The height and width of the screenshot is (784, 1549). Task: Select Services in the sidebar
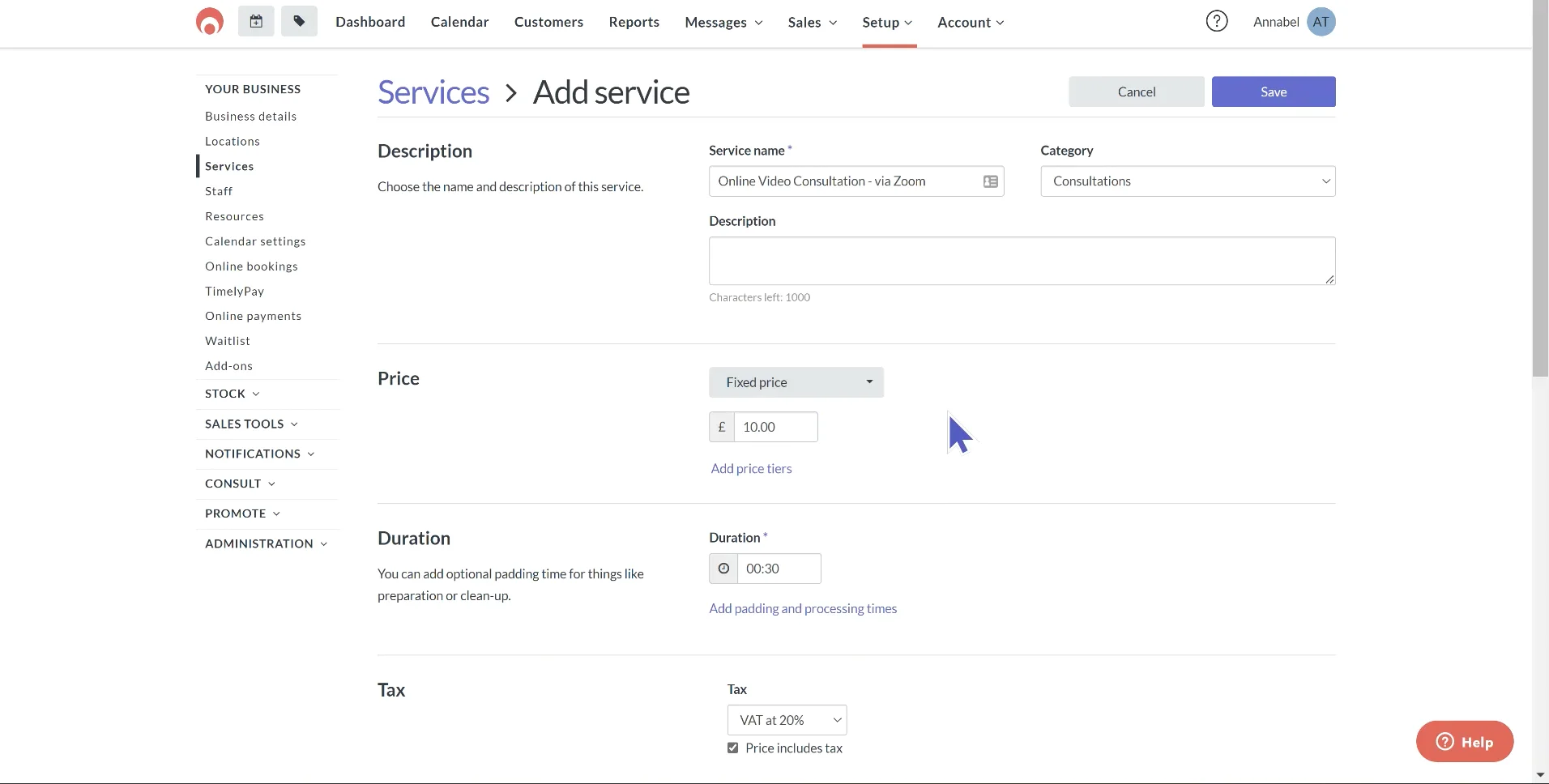[x=229, y=166]
